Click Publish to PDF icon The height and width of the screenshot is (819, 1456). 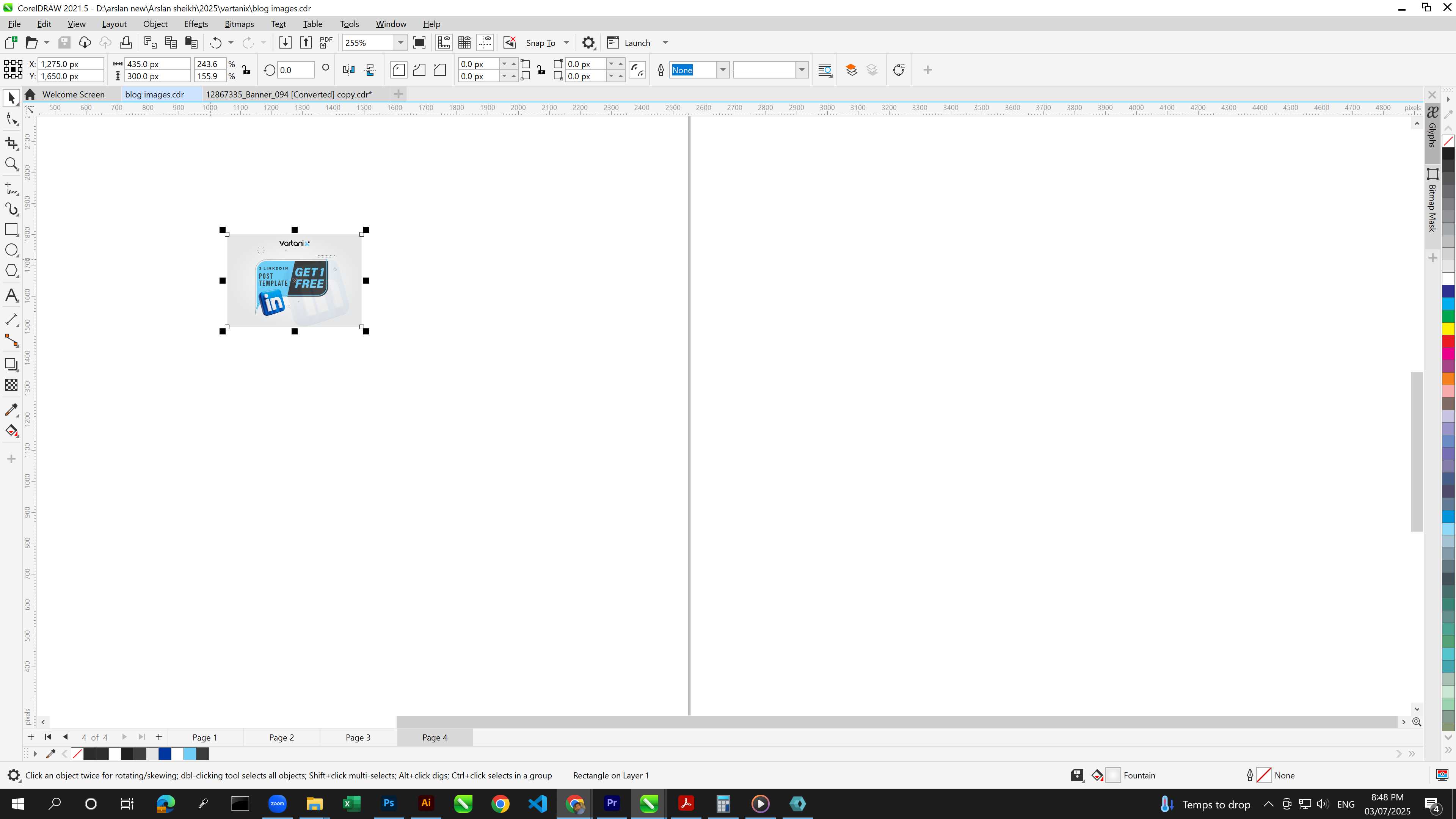[x=326, y=43]
